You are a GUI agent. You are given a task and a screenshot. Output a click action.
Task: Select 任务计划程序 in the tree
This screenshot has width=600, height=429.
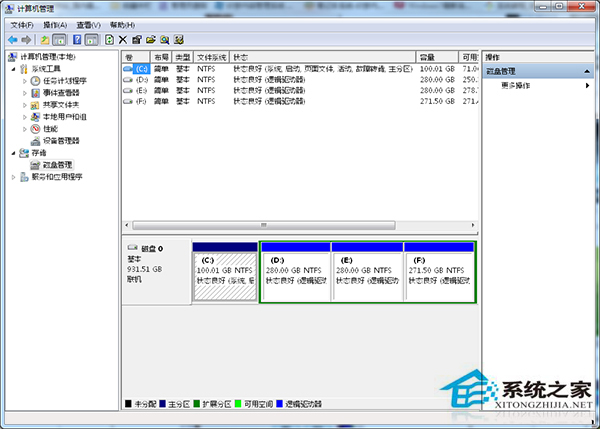(65, 81)
